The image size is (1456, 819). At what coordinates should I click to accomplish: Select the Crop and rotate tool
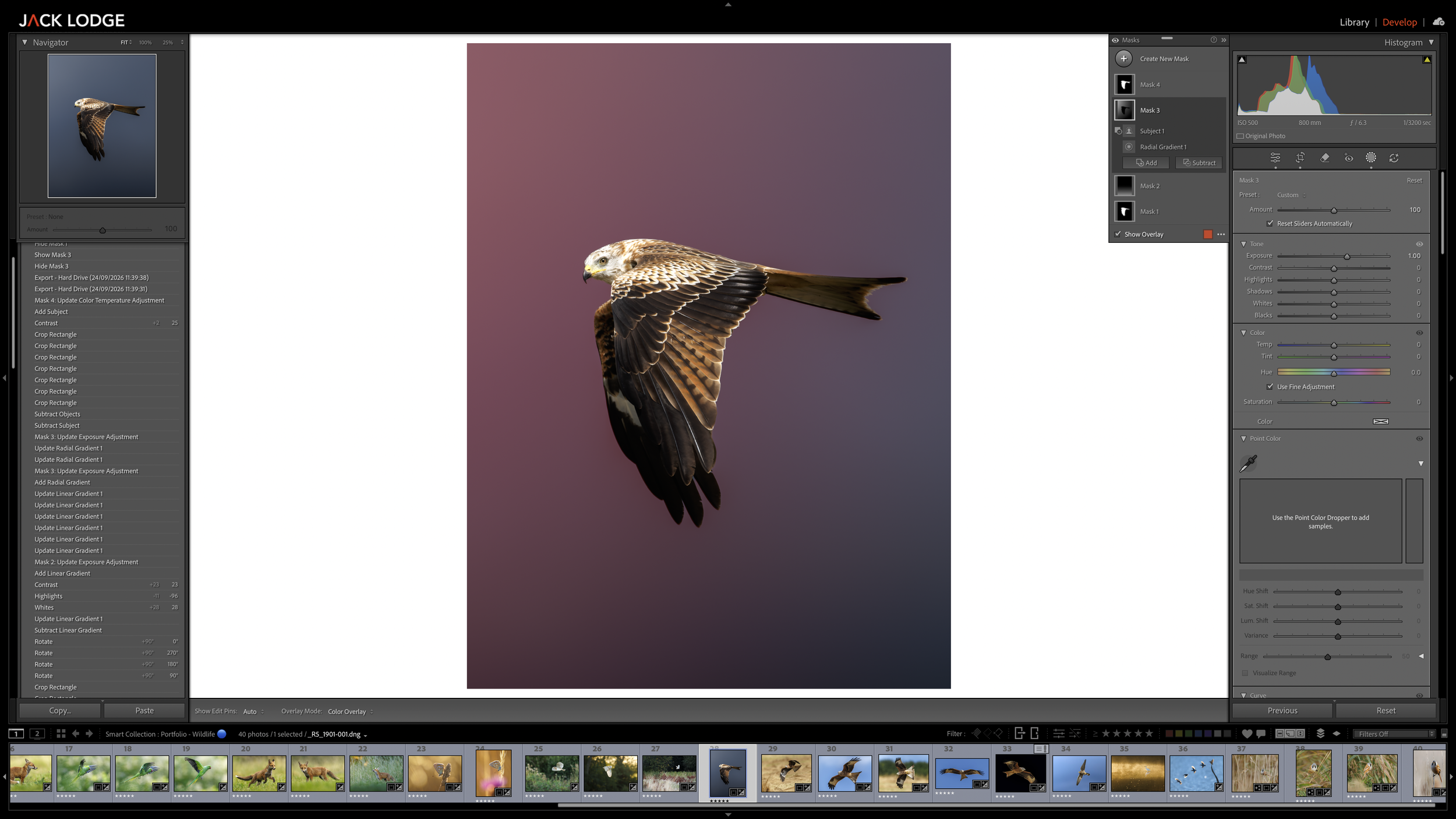coord(1300,158)
